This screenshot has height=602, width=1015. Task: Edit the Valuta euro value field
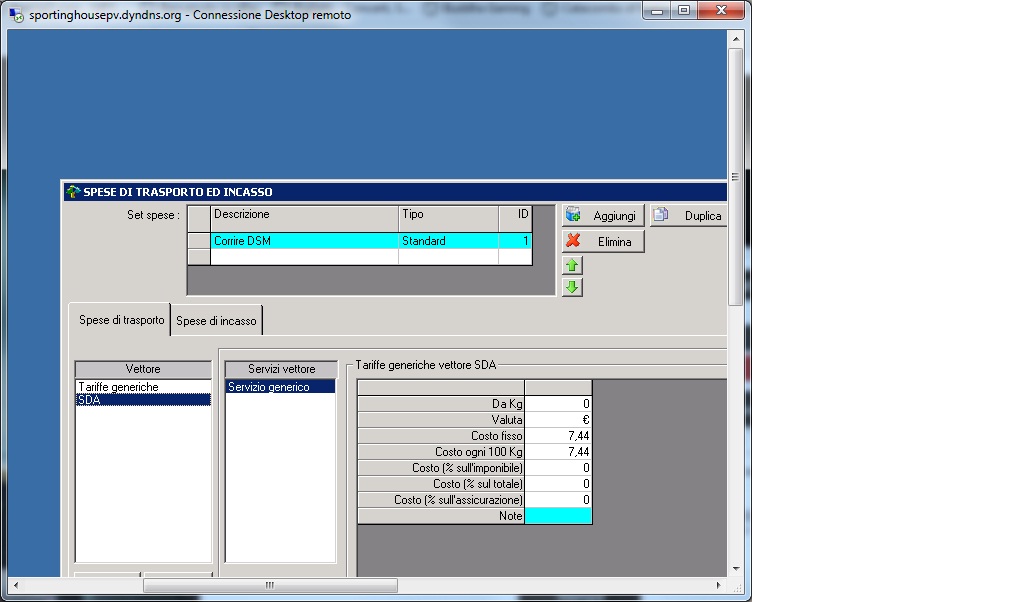[x=558, y=419]
